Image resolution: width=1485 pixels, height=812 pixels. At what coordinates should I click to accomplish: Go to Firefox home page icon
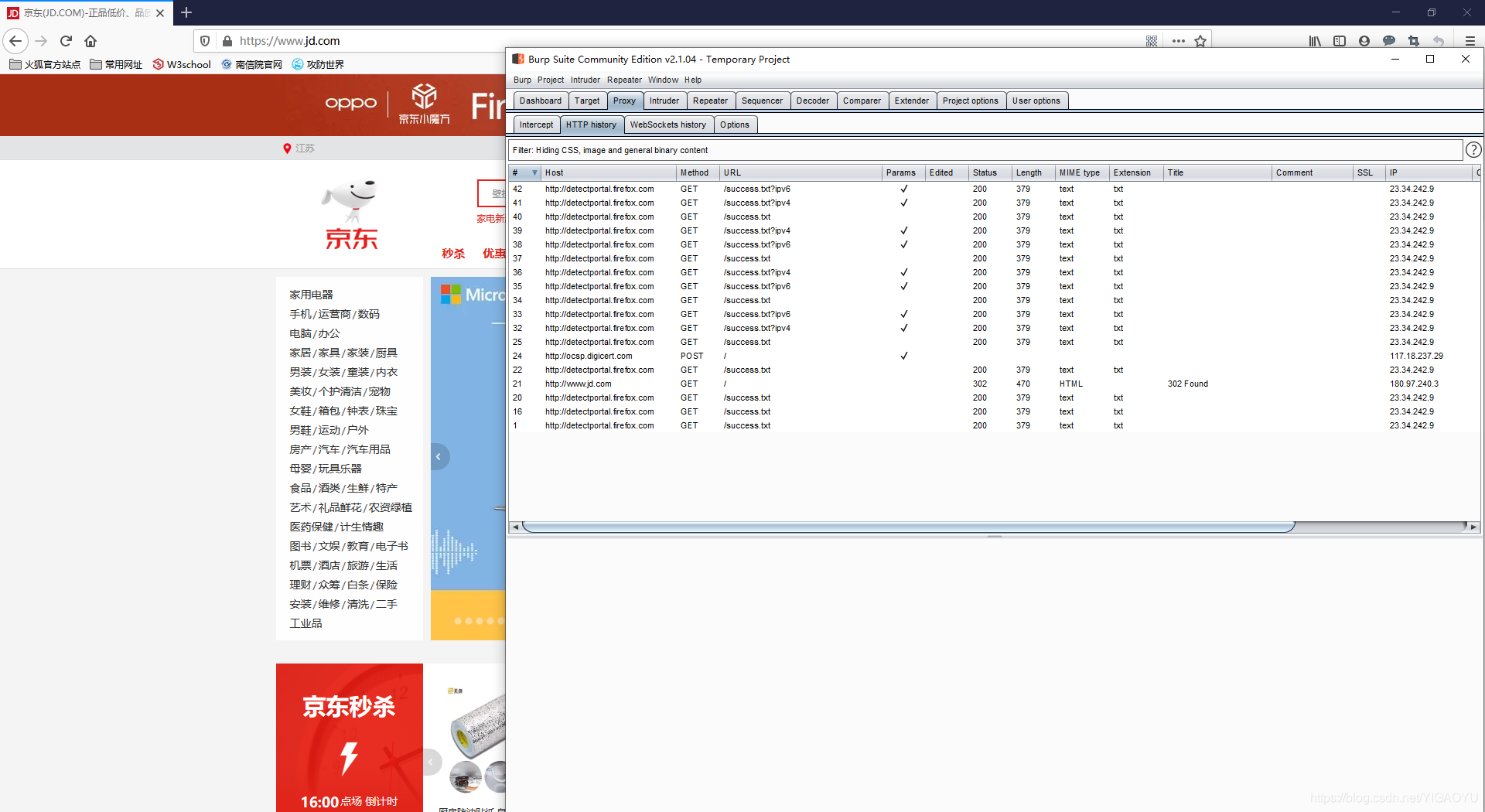tap(90, 41)
